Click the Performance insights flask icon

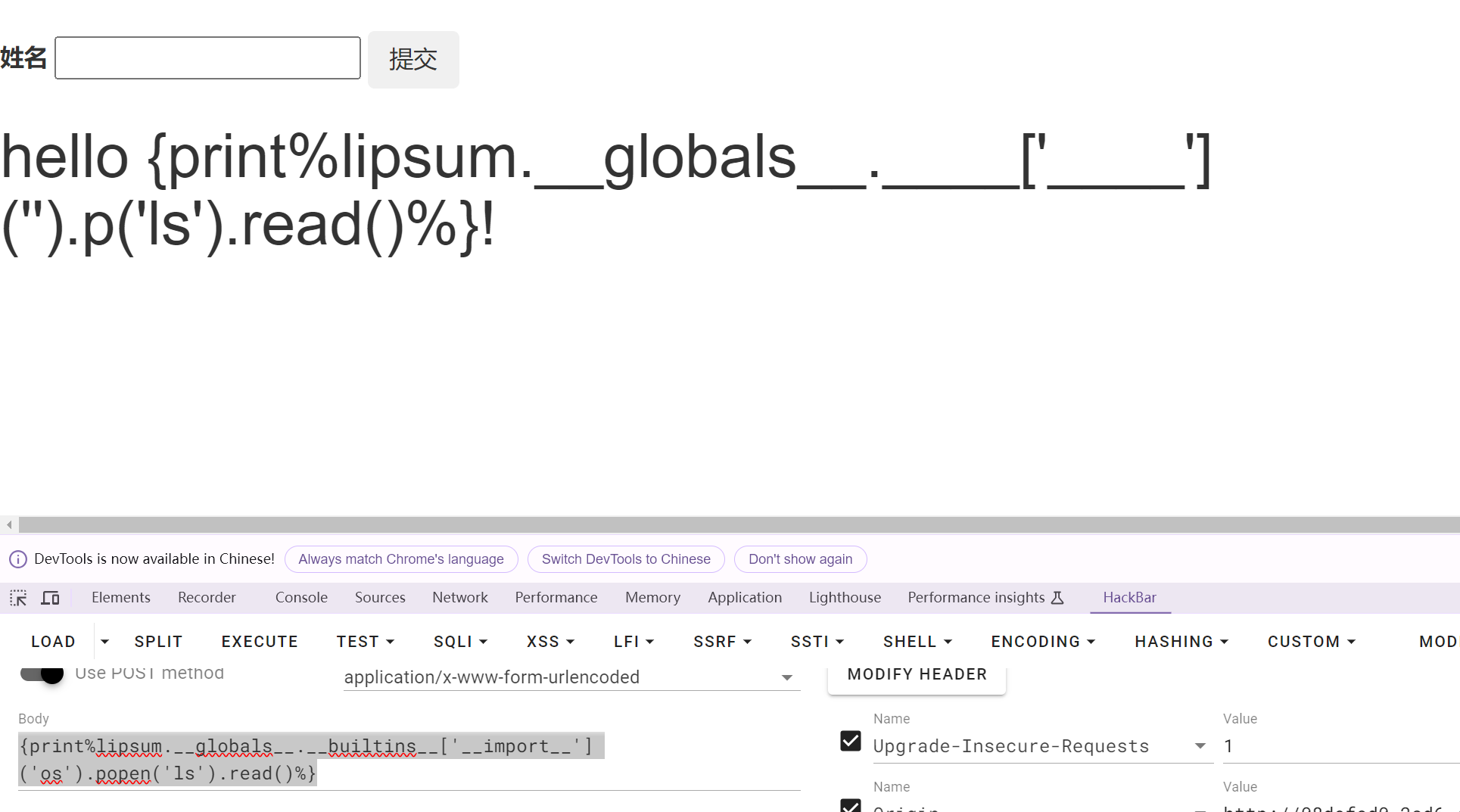tap(1057, 598)
